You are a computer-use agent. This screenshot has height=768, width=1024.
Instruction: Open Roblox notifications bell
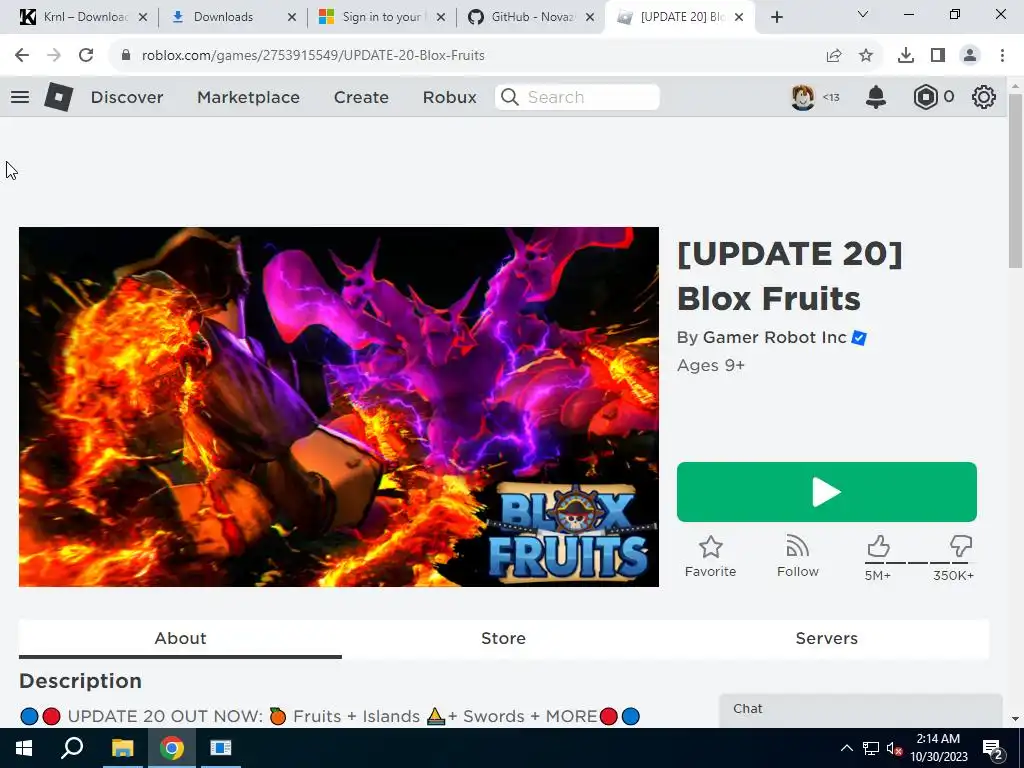876,97
